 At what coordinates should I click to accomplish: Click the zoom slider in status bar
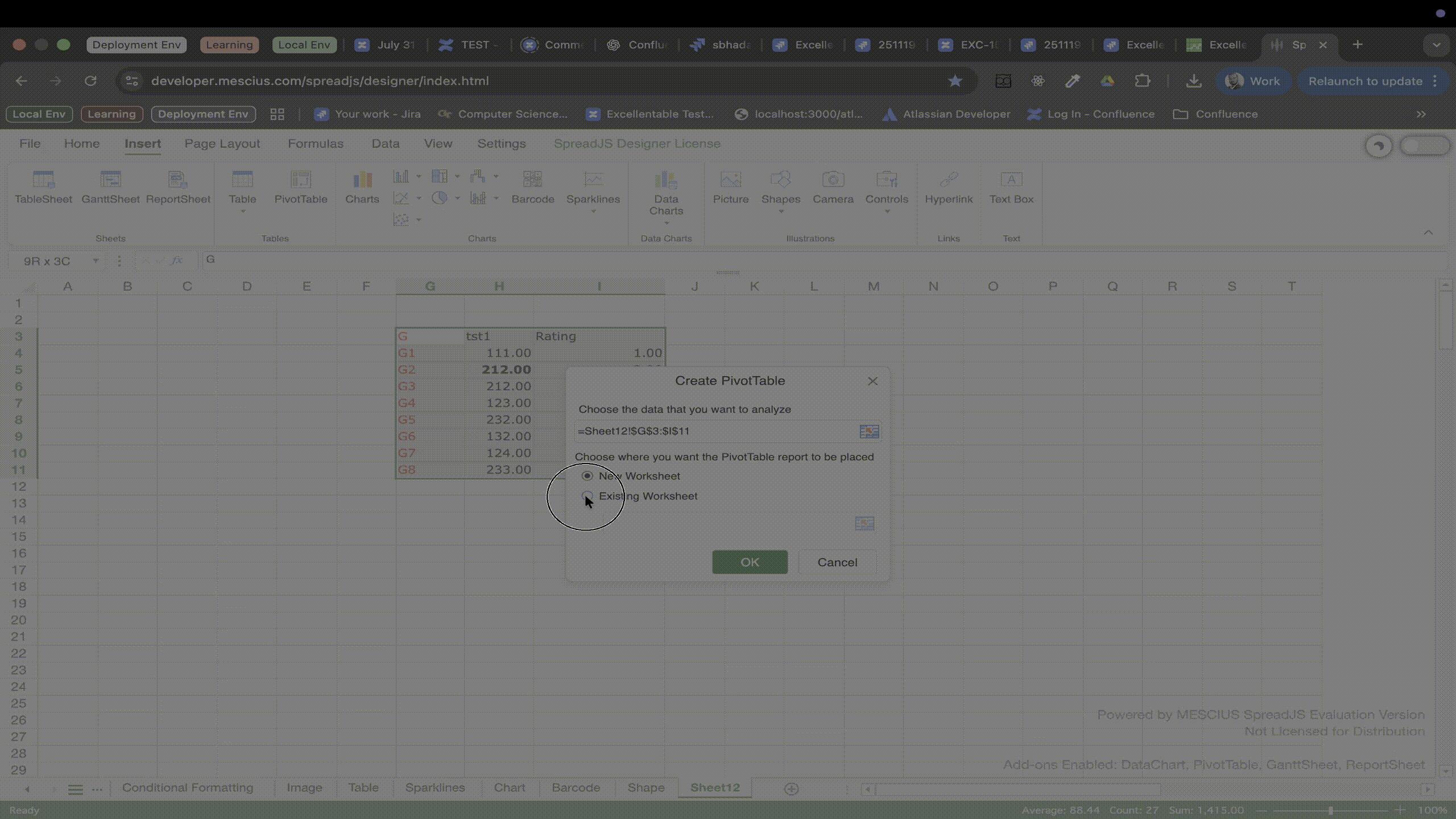1330,810
